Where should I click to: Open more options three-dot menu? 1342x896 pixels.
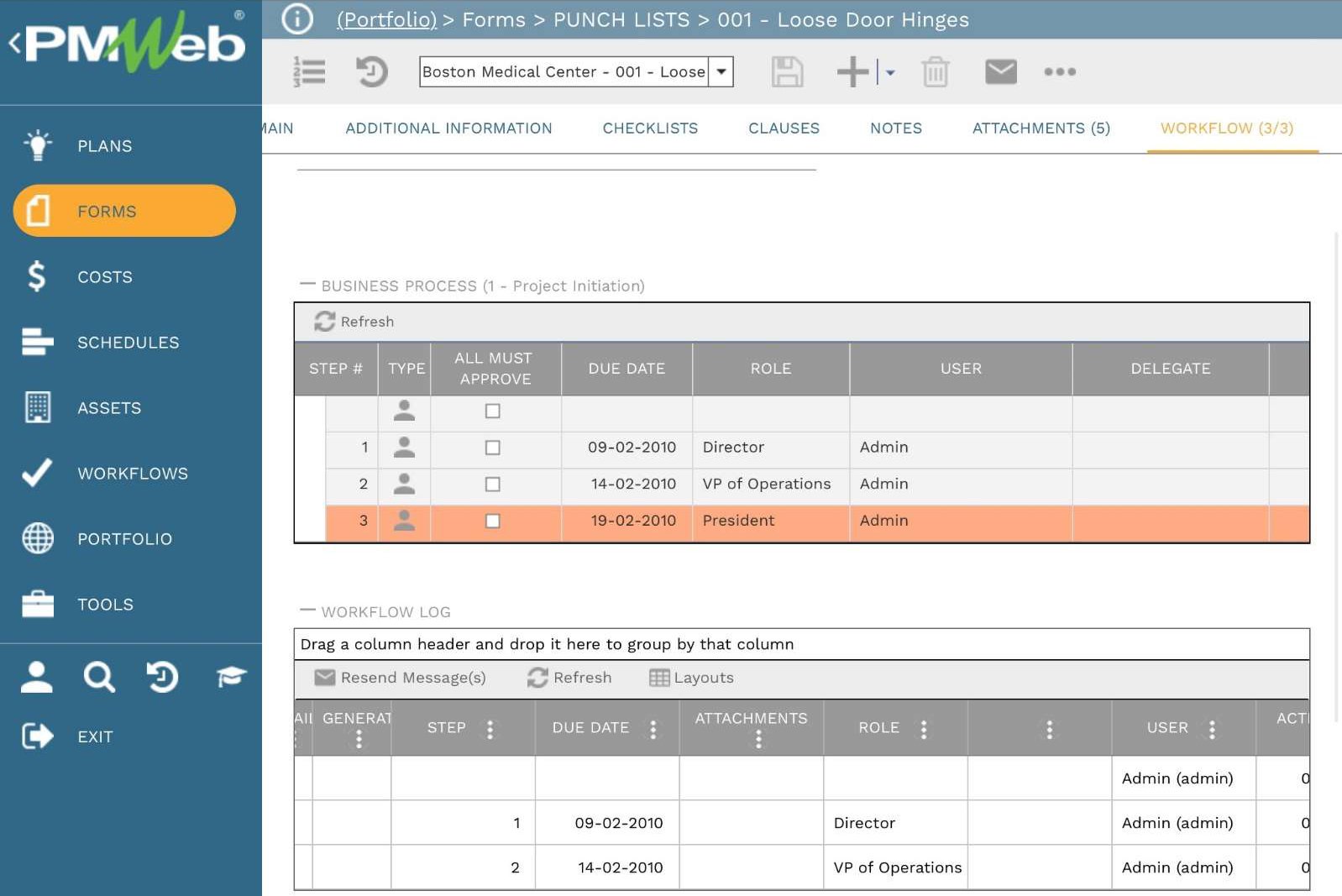1060,71
